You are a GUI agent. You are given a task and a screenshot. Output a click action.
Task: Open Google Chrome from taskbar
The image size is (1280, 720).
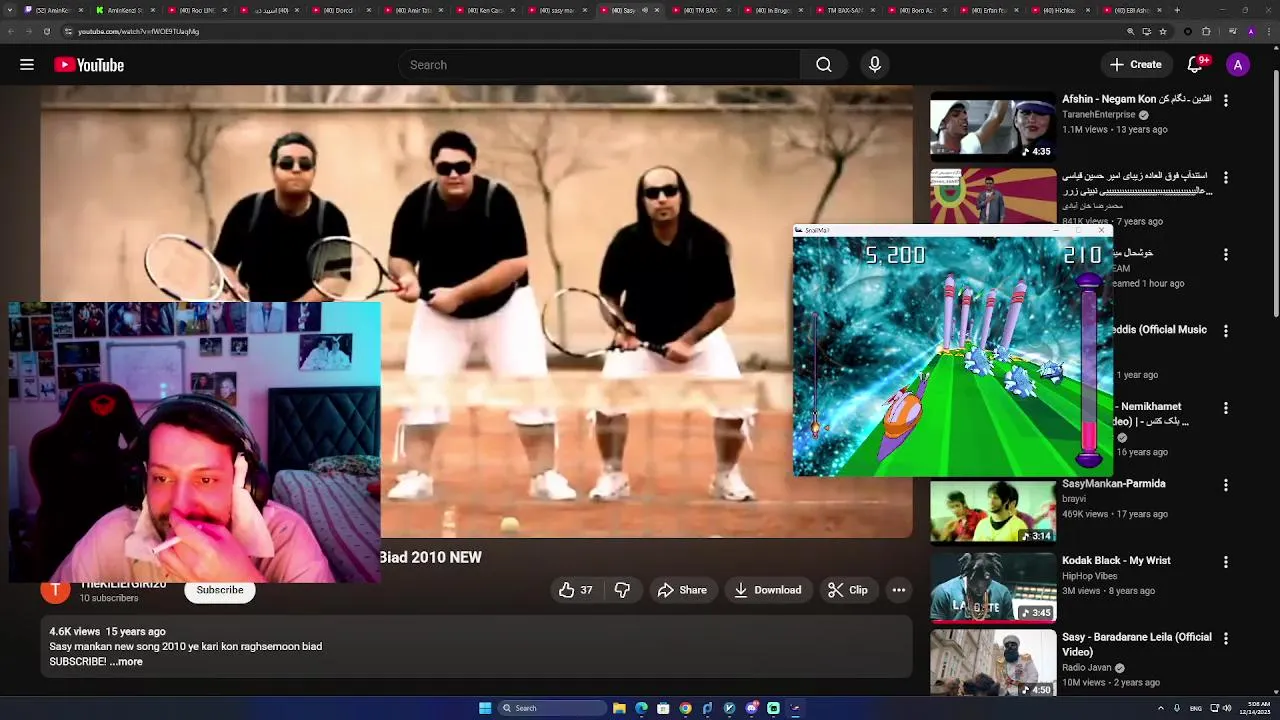click(685, 708)
